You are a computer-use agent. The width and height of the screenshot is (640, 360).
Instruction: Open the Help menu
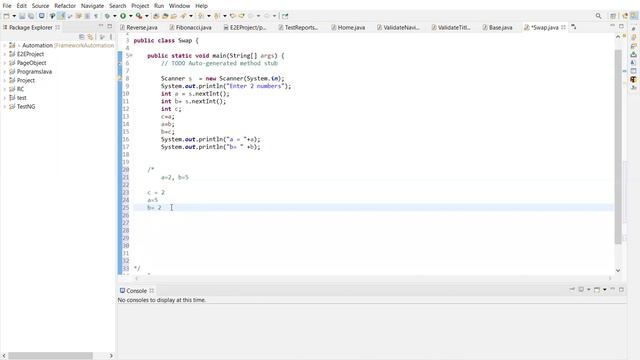(201, 6)
